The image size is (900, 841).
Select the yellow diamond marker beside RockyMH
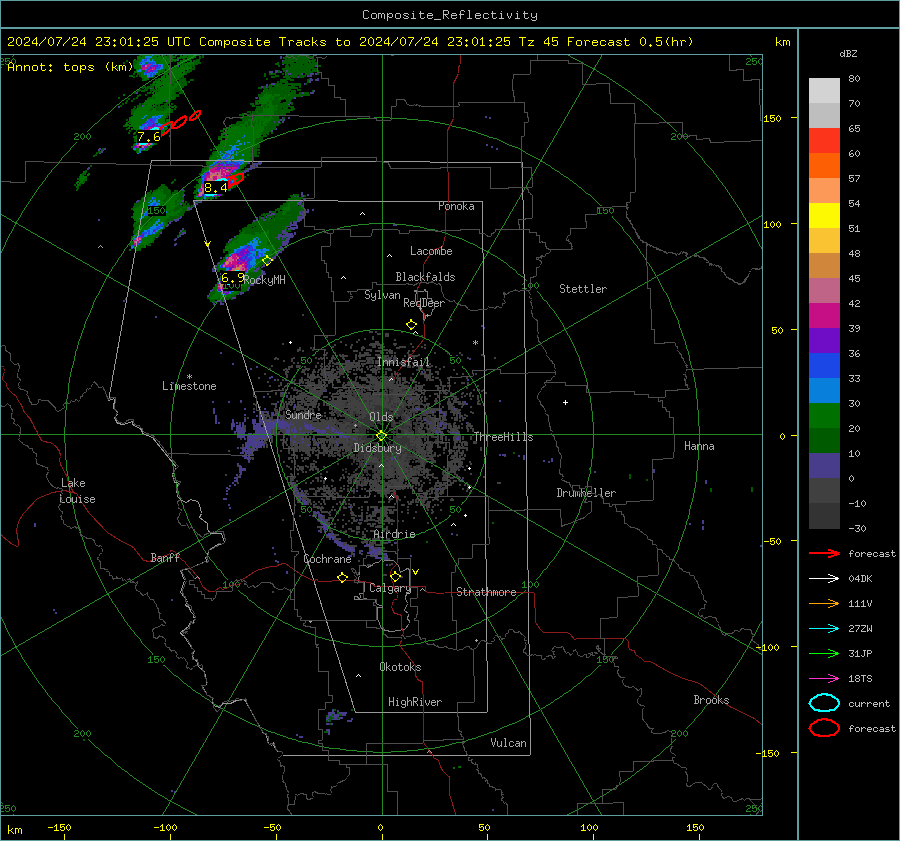(x=267, y=261)
